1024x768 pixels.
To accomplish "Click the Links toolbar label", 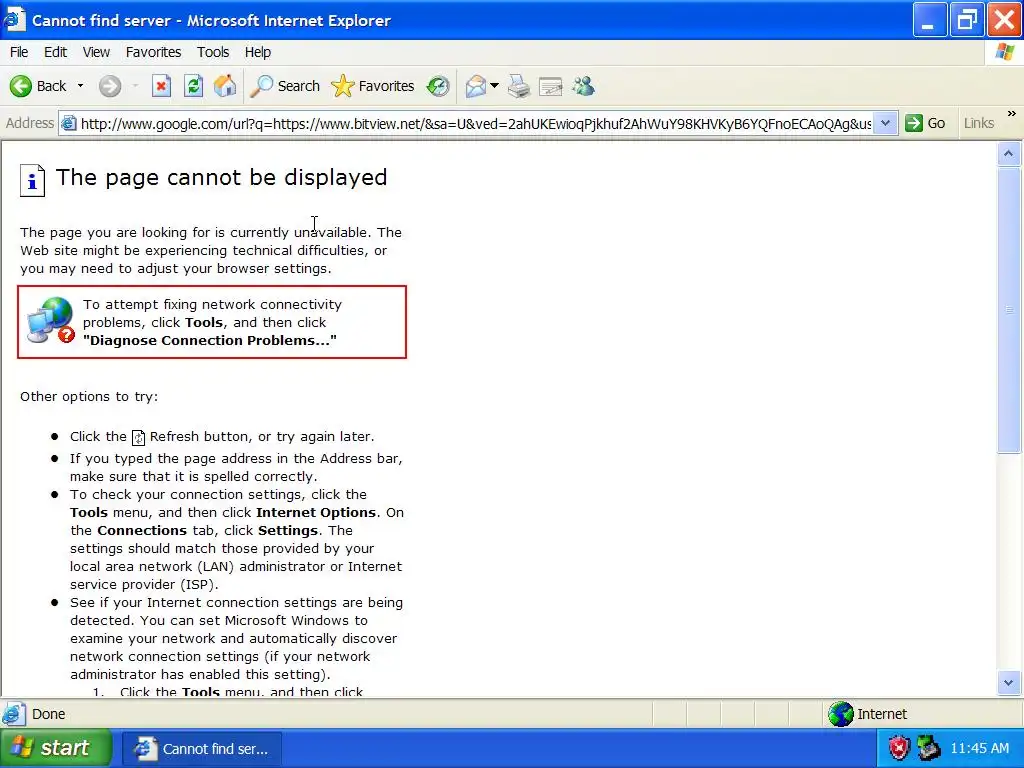I will (x=978, y=123).
